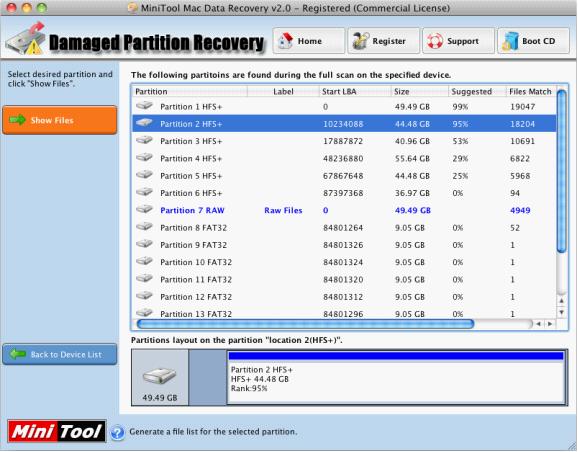This screenshot has height=452, width=578.
Task: Sort by the Label column header
Action: pyautogui.click(x=283, y=91)
